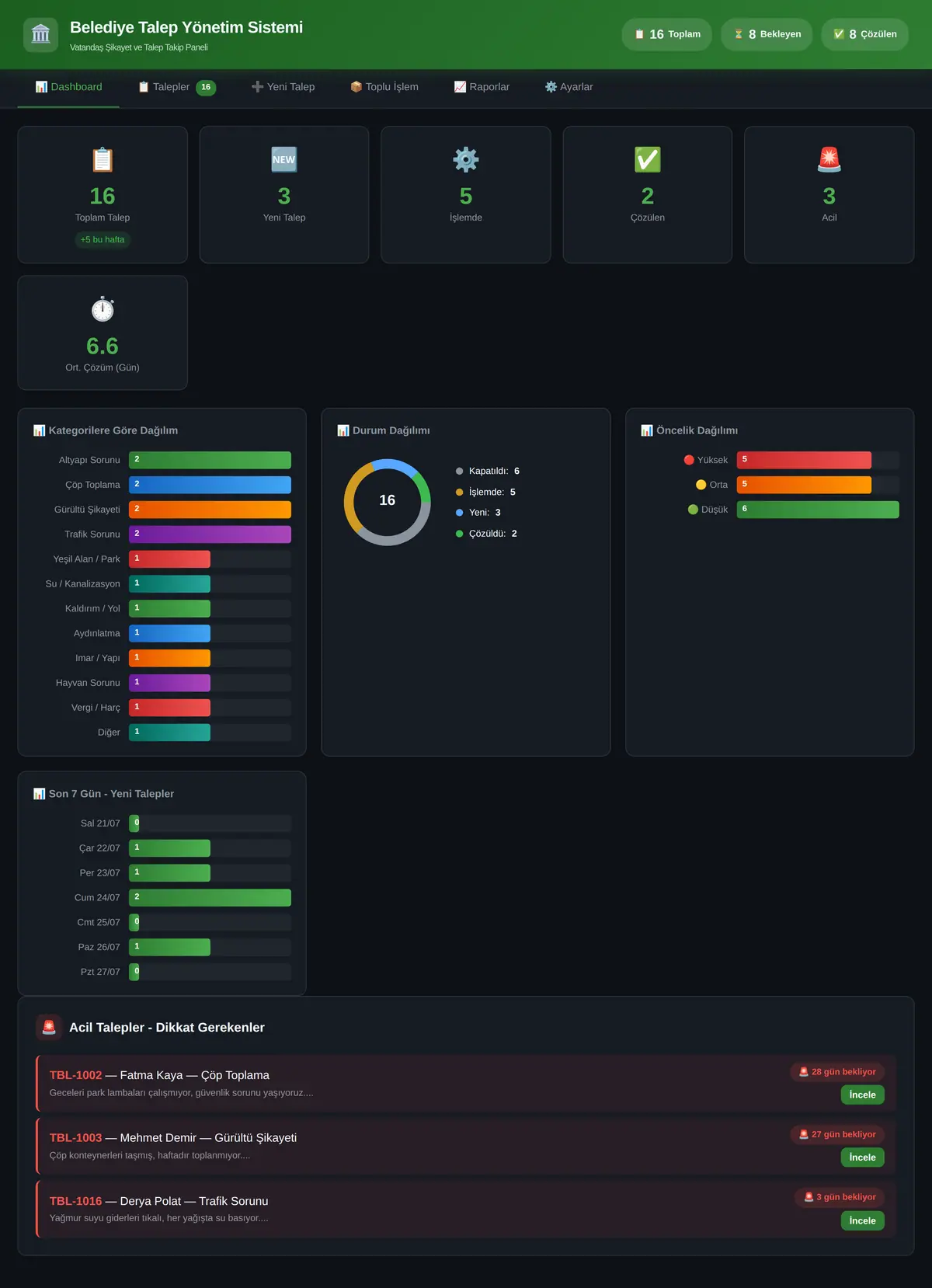Click the grey dot beside Kapatıldı legend

tap(460, 471)
